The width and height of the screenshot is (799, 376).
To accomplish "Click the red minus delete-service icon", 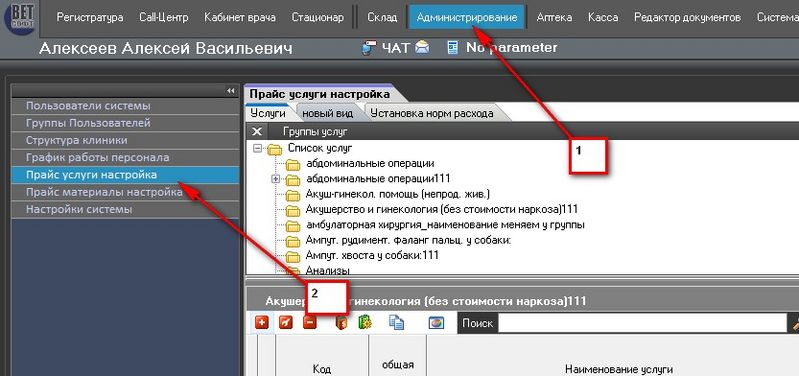I will [x=309, y=322].
